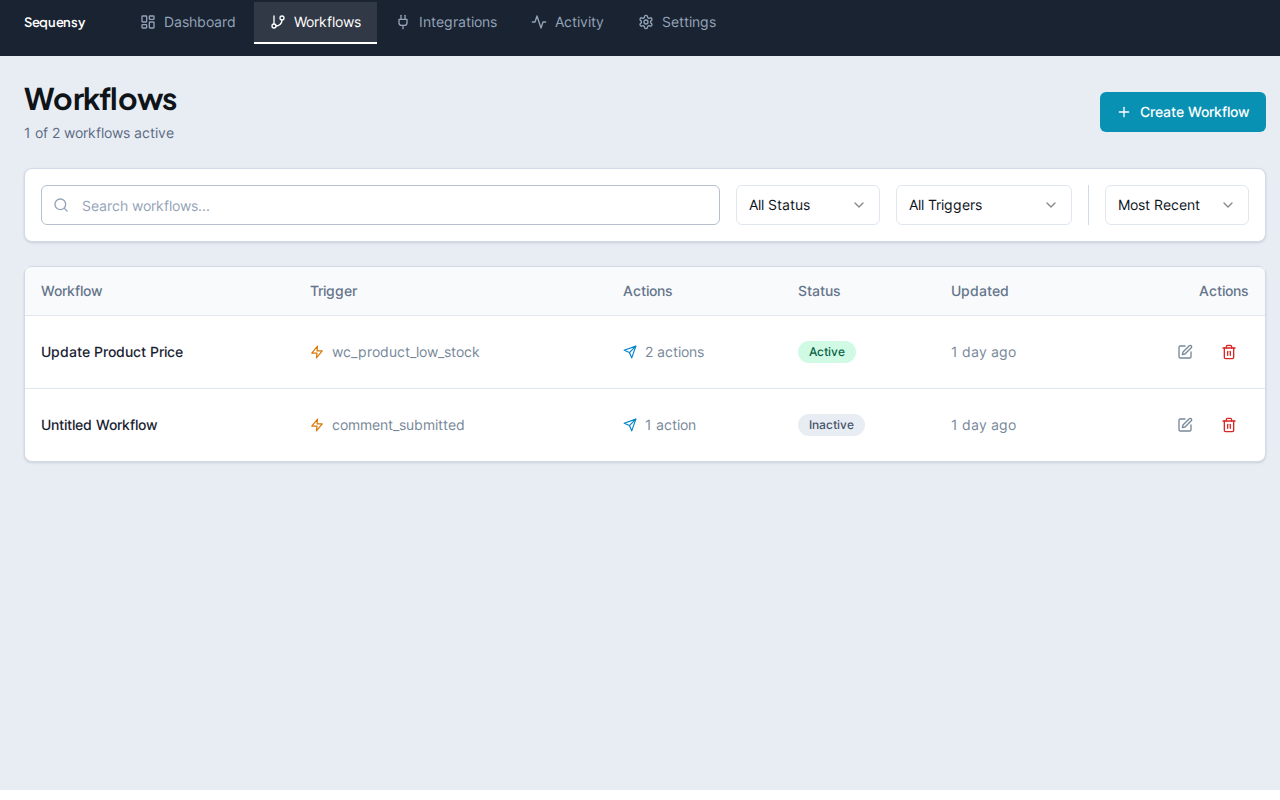Click the lightning icon next to comment_submitted
The image size is (1280, 800).
click(317, 425)
